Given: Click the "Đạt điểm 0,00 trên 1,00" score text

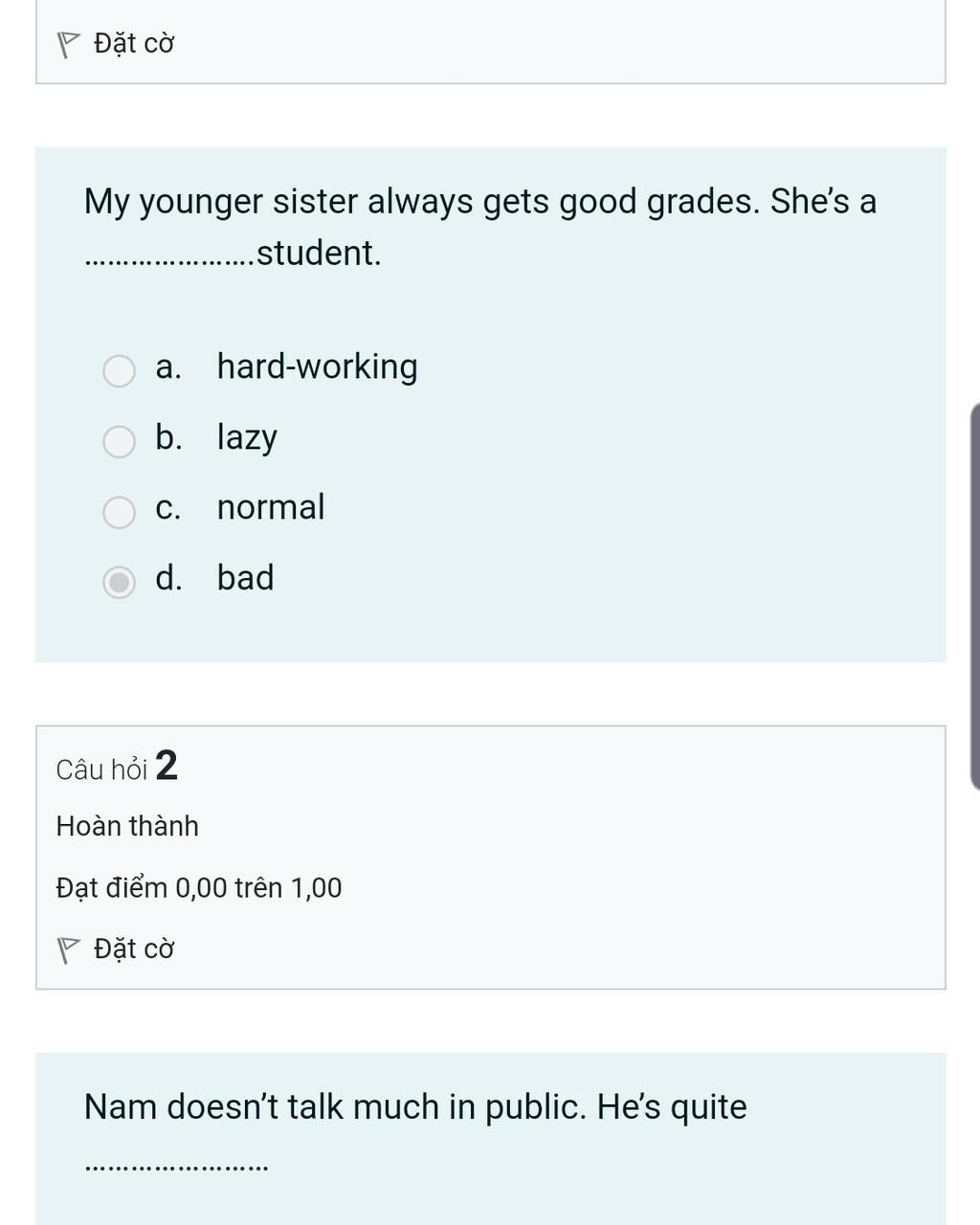Looking at the screenshot, I should [x=199, y=889].
